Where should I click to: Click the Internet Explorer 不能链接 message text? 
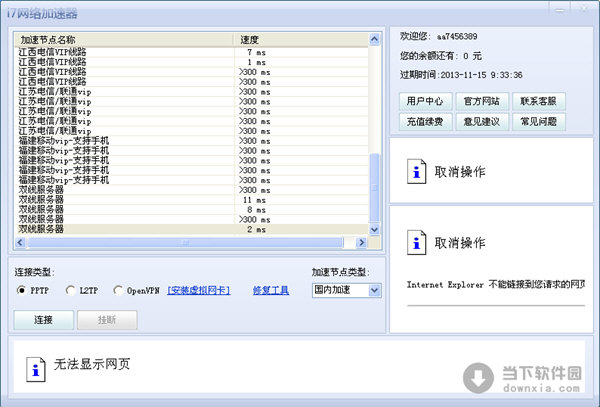tap(496, 285)
